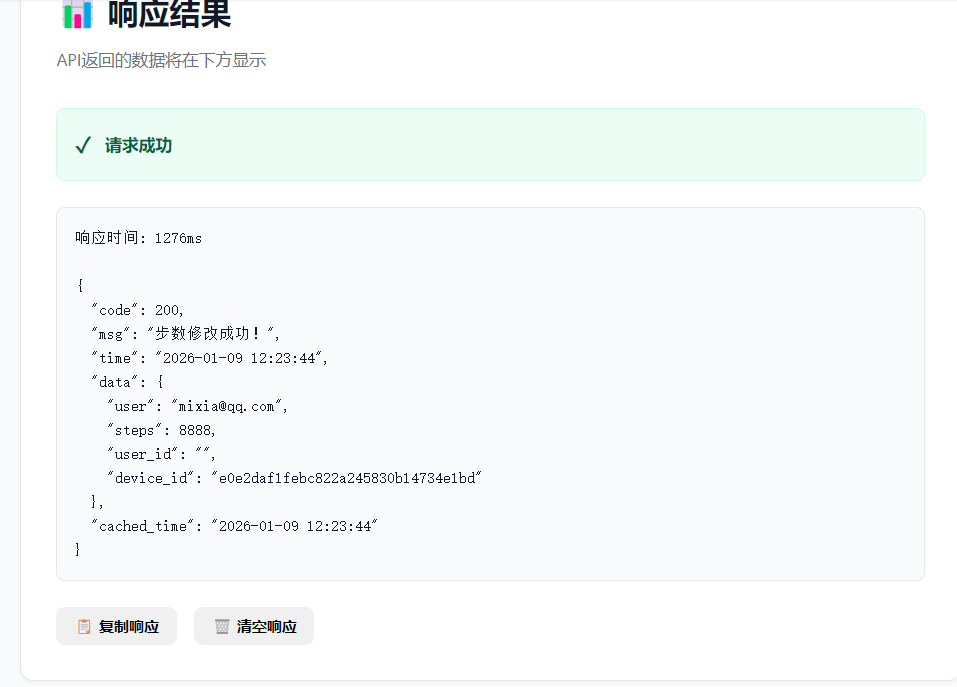Screen dimensions: 957x687
Task: Click the 清空响应 button to clear the response
Action: click(x=253, y=625)
